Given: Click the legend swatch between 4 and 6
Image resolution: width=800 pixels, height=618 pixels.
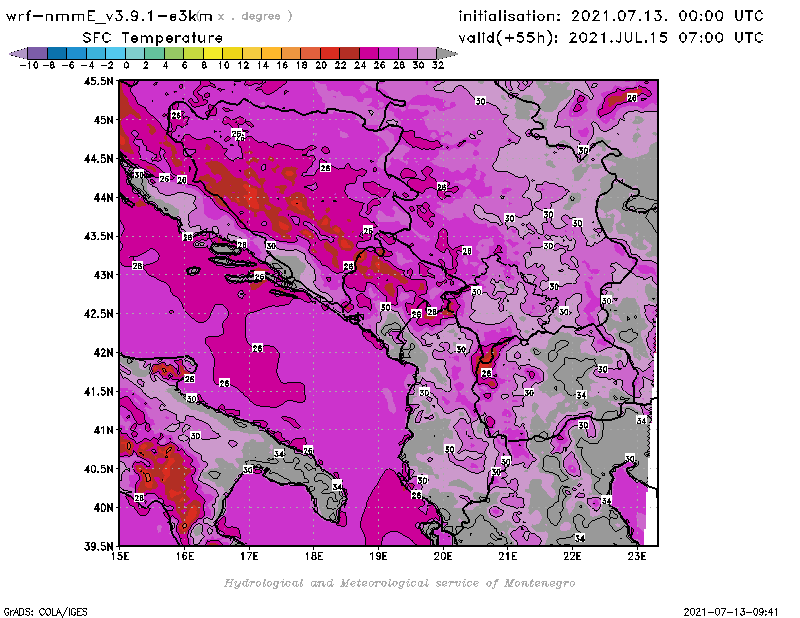Looking at the screenshot, I should pyautogui.click(x=174, y=53).
